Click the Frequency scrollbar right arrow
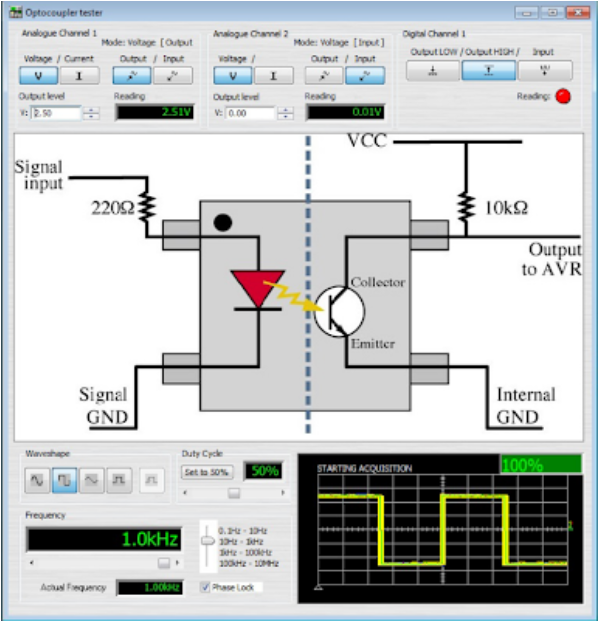 tap(177, 562)
